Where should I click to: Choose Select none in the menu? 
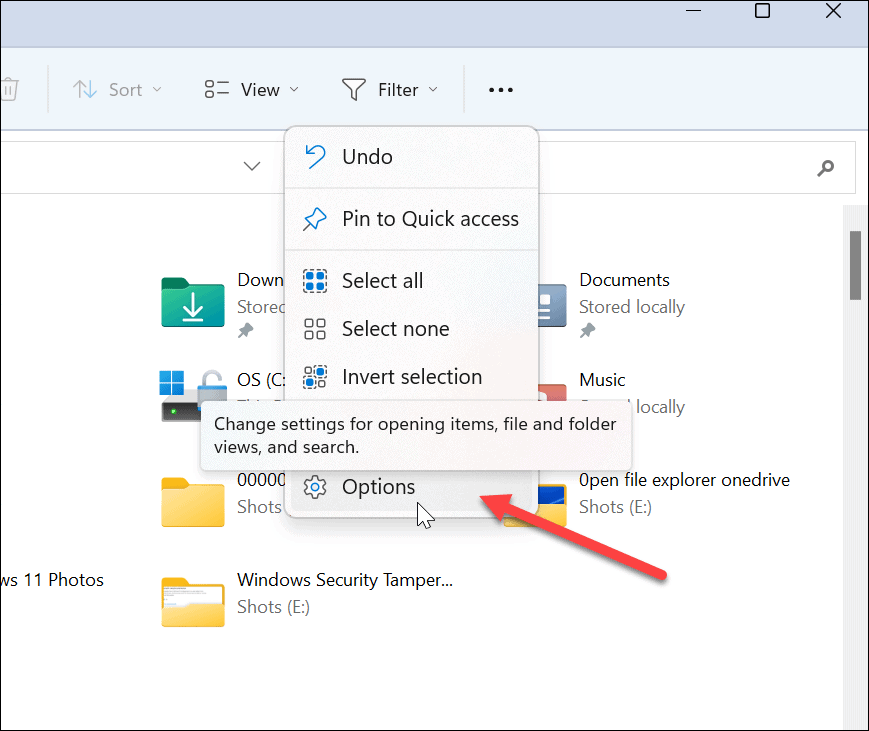[411, 329]
